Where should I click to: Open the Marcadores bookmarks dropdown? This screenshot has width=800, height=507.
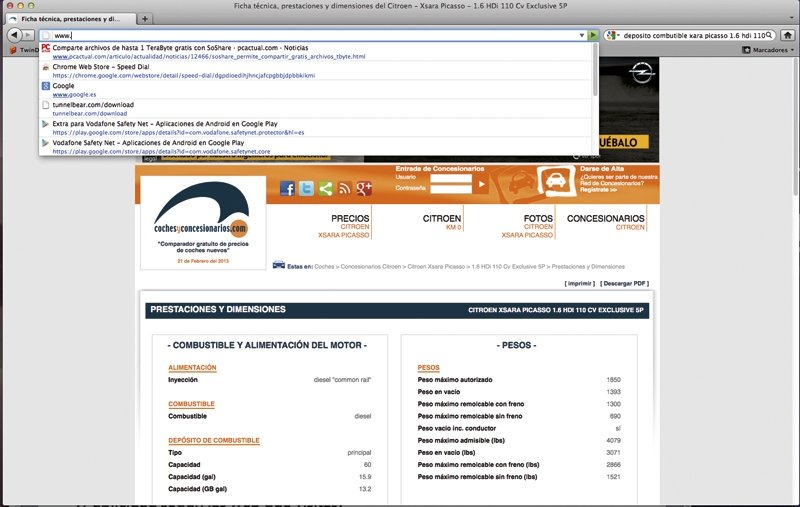pyautogui.click(x=768, y=50)
